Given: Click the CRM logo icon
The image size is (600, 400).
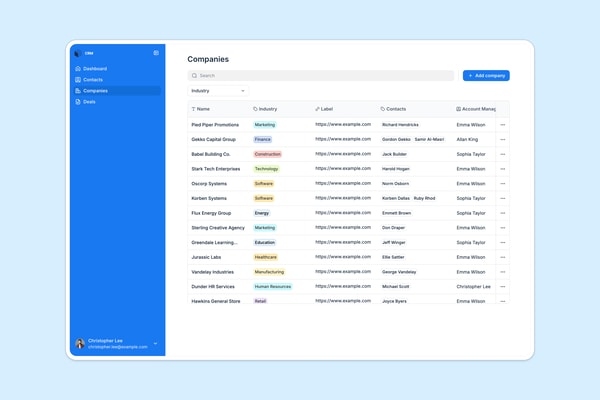Looking at the screenshot, I should (x=78, y=53).
